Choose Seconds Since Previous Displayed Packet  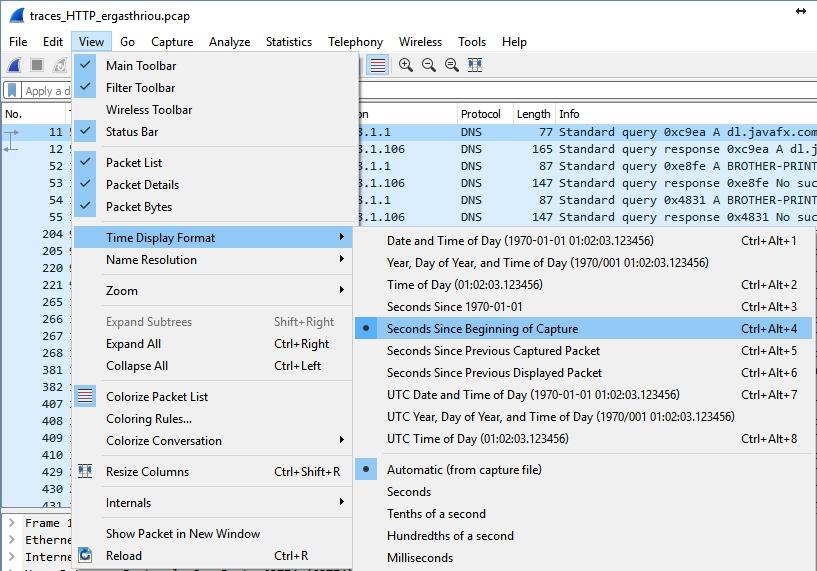pos(583,373)
